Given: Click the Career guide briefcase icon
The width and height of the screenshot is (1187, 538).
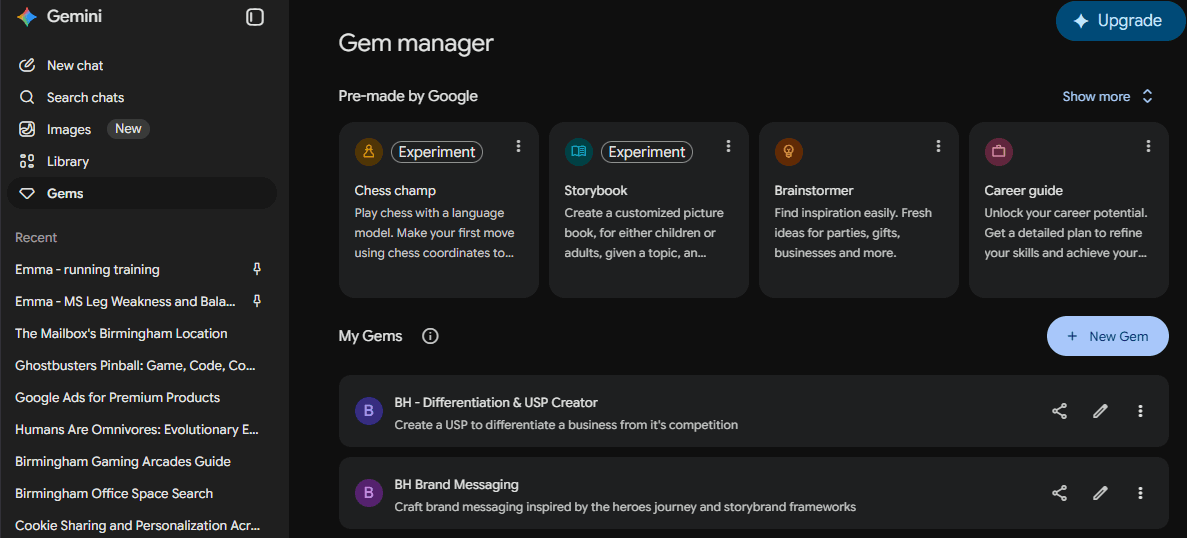Looking at the screenshot, I should pos(999,152).
